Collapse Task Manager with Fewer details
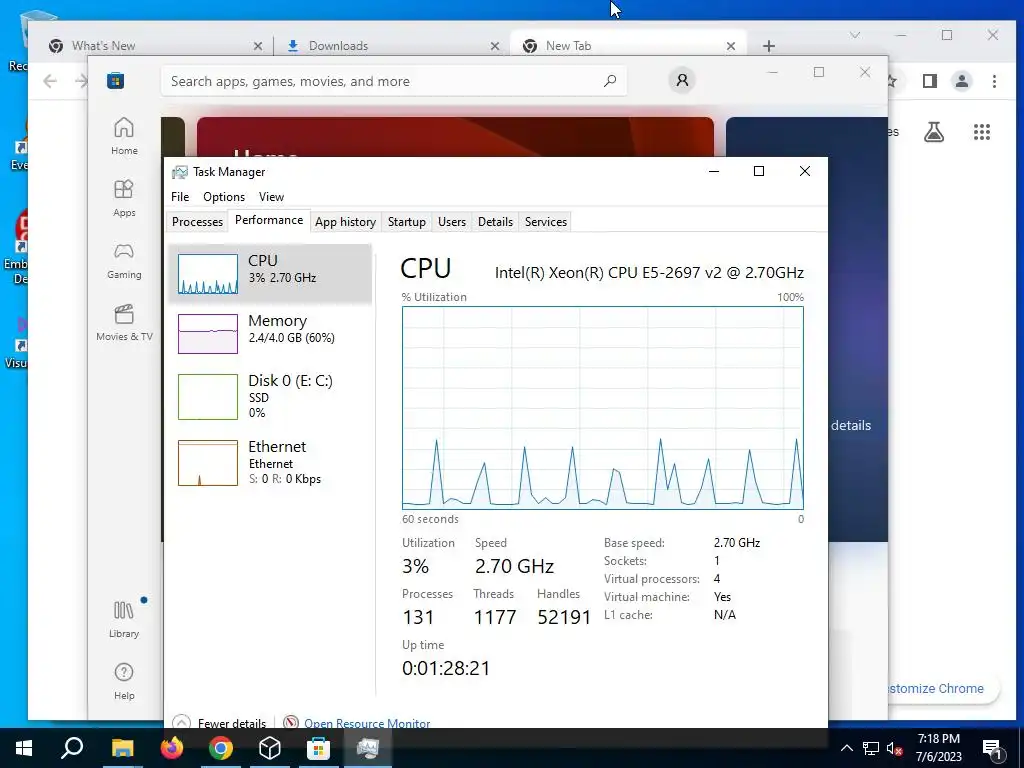 pos(219,723)
